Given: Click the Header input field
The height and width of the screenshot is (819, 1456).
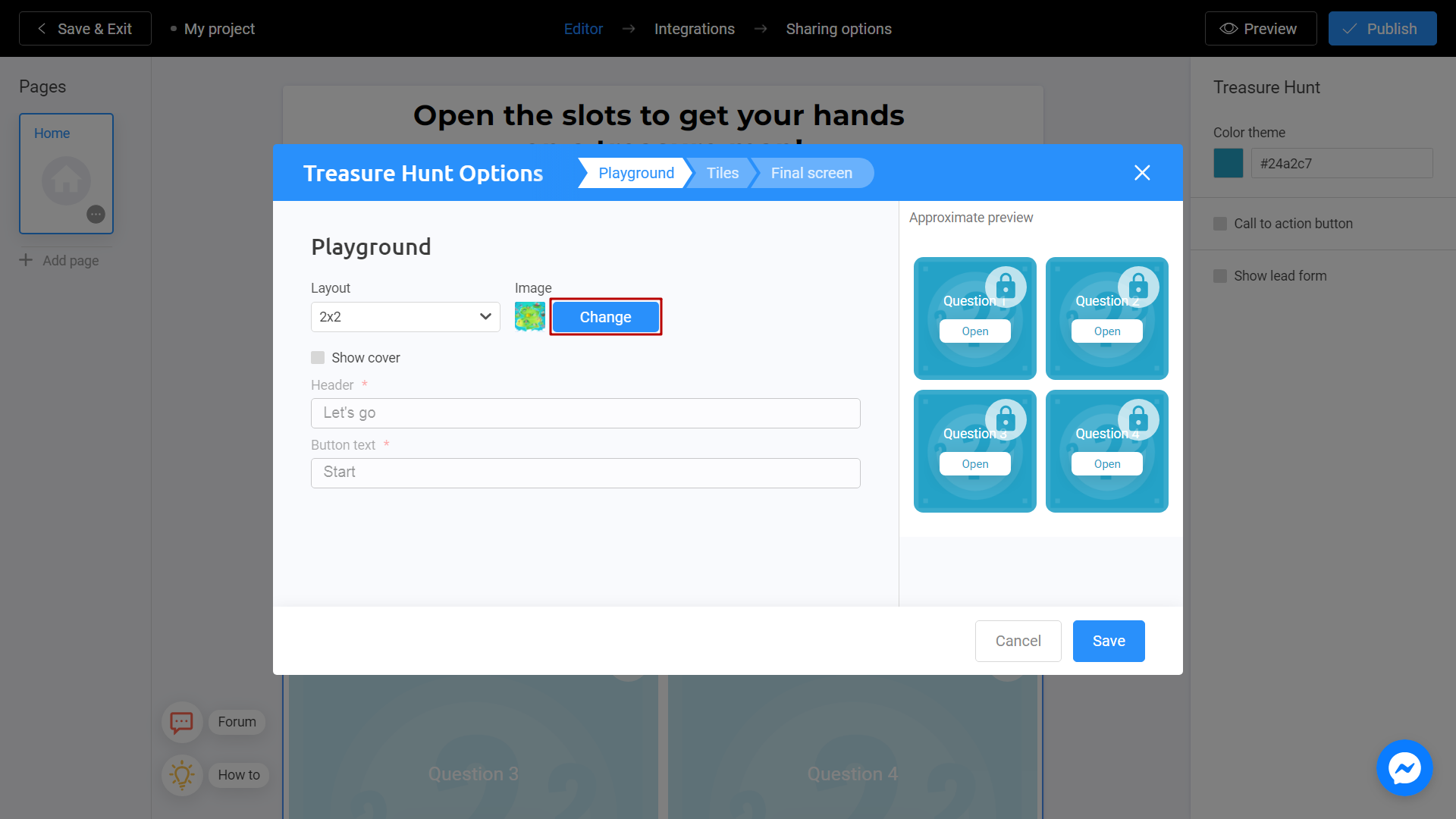Looking at the screenshot, I should pyautogui.click(x=585, y=412).
